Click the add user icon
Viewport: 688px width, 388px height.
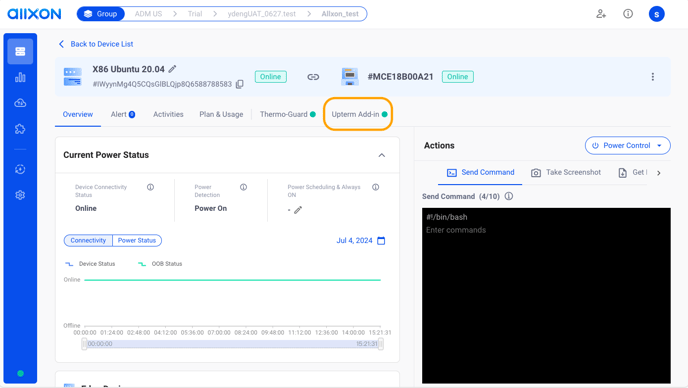pyautogui.click(x=601, y=14)
